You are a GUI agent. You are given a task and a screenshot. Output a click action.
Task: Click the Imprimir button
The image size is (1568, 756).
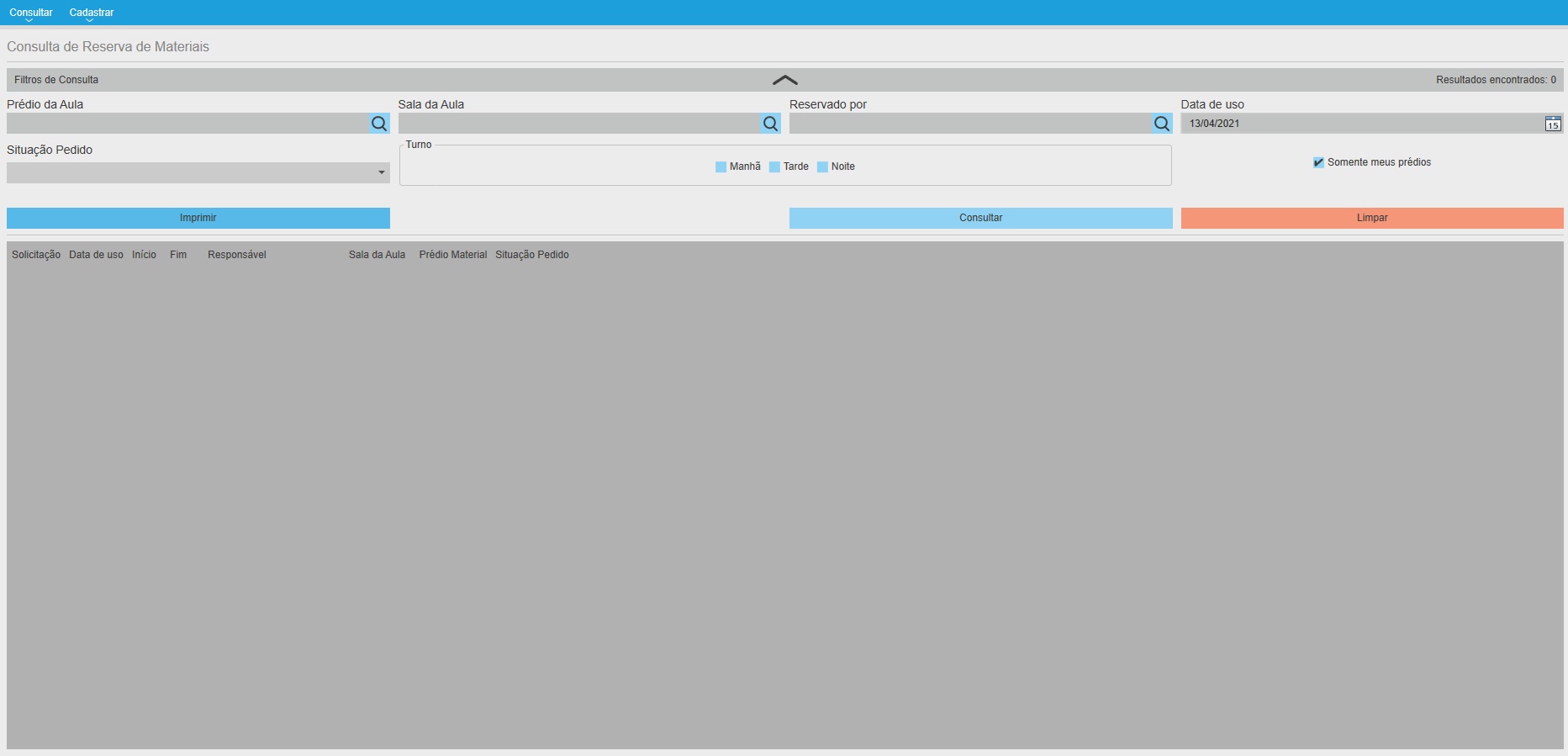tap(198, 218)
